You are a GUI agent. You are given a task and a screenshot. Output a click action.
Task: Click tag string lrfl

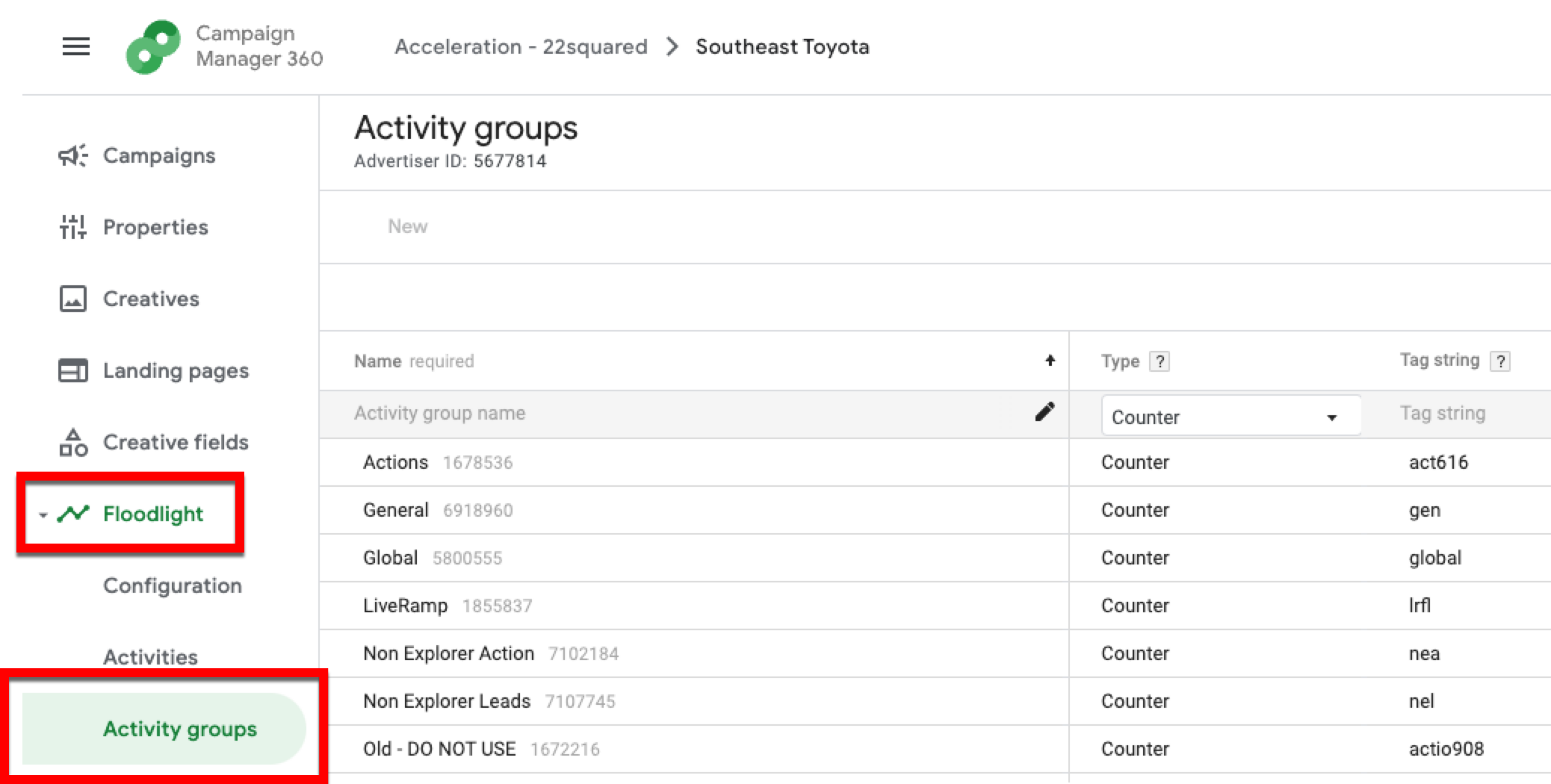click(x=1420, y=606)
